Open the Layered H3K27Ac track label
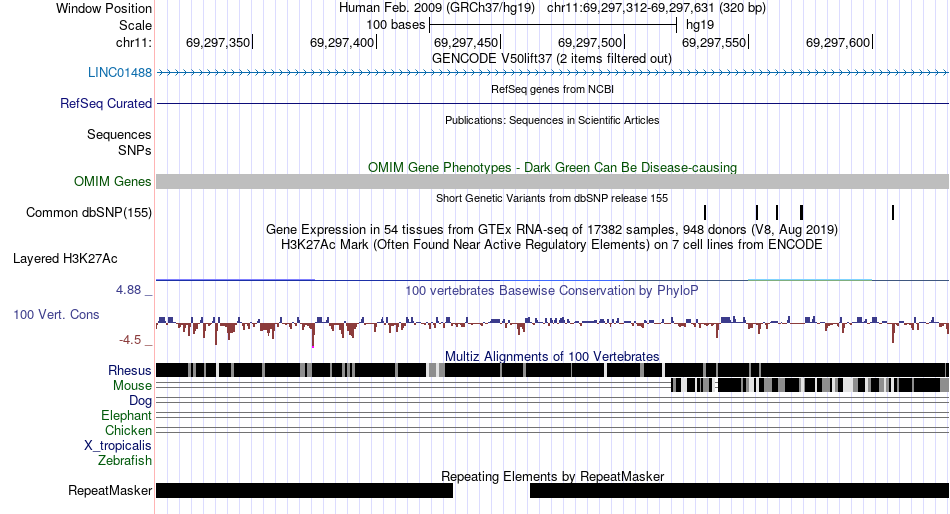 click(x=65, y=259)
